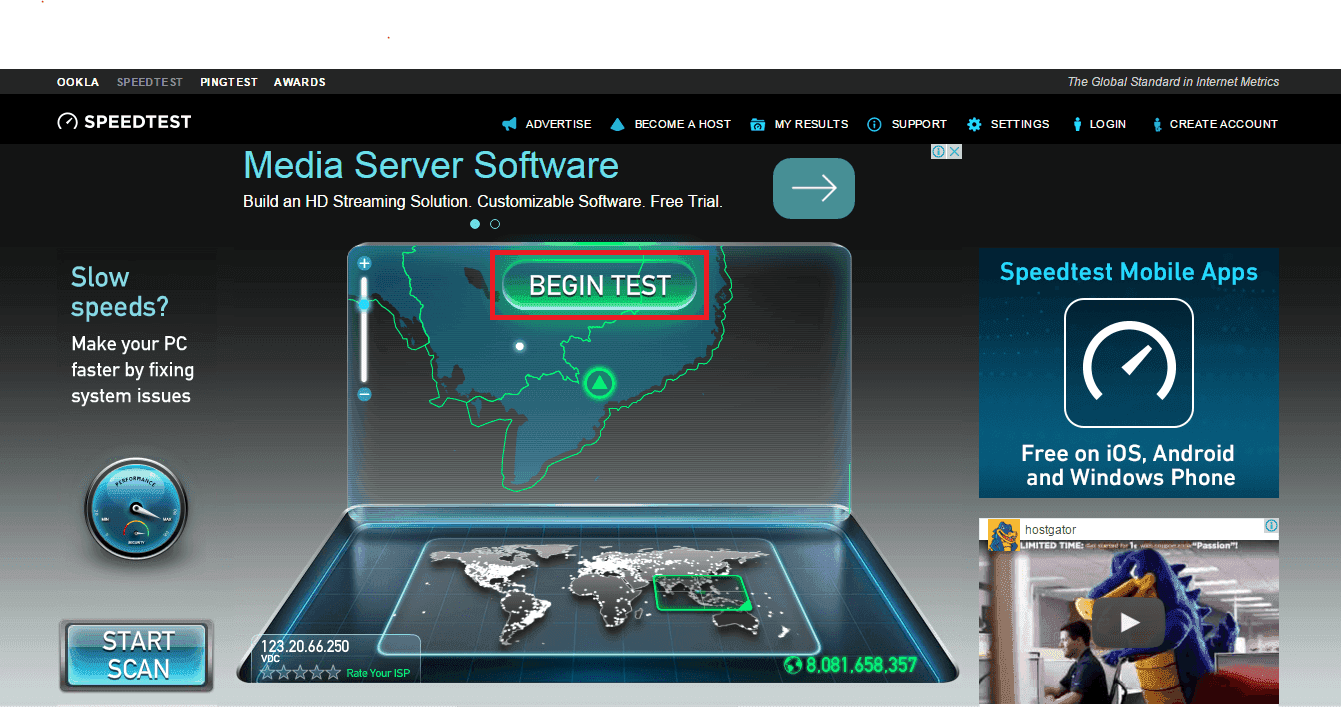Select the green triangle server marker
This screenshot has height=707, width=1341.
599,382
